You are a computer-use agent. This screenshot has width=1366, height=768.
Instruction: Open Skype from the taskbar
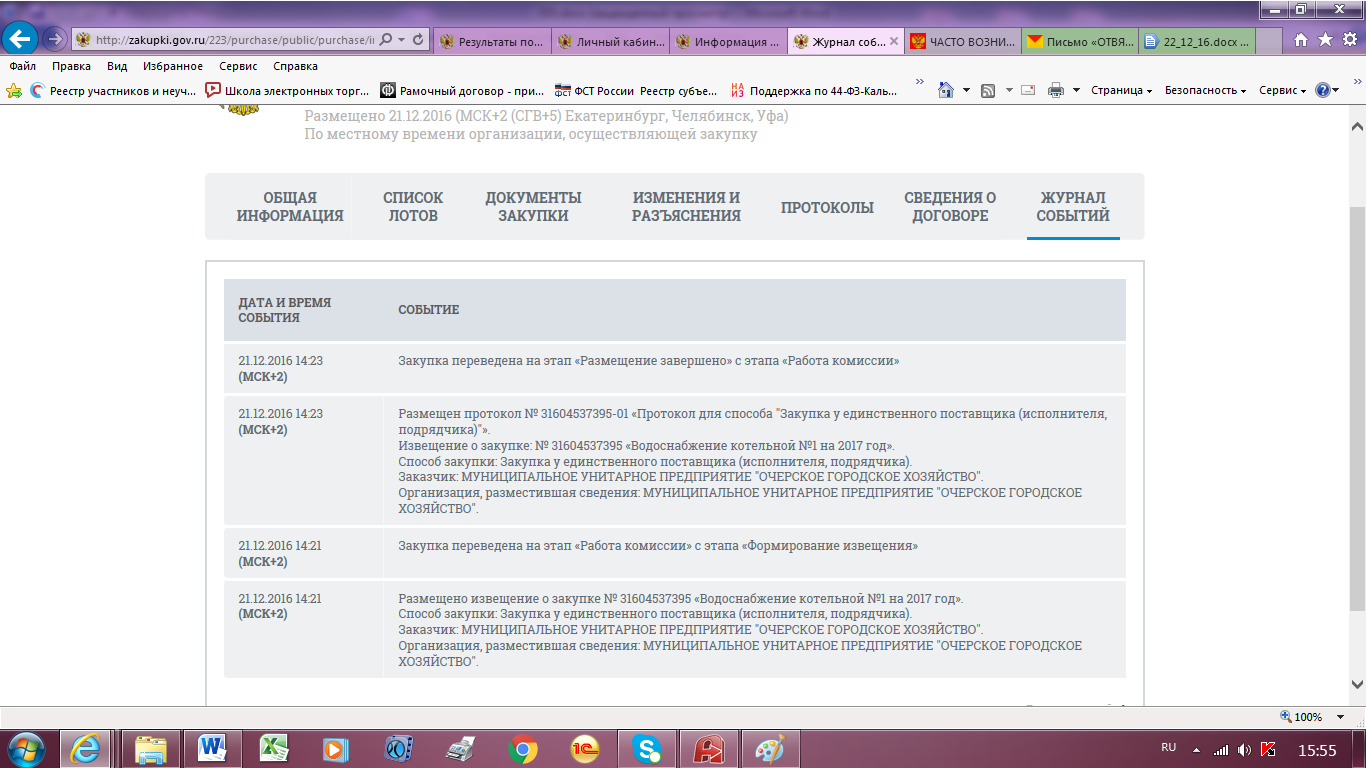[x=645, y=748]
